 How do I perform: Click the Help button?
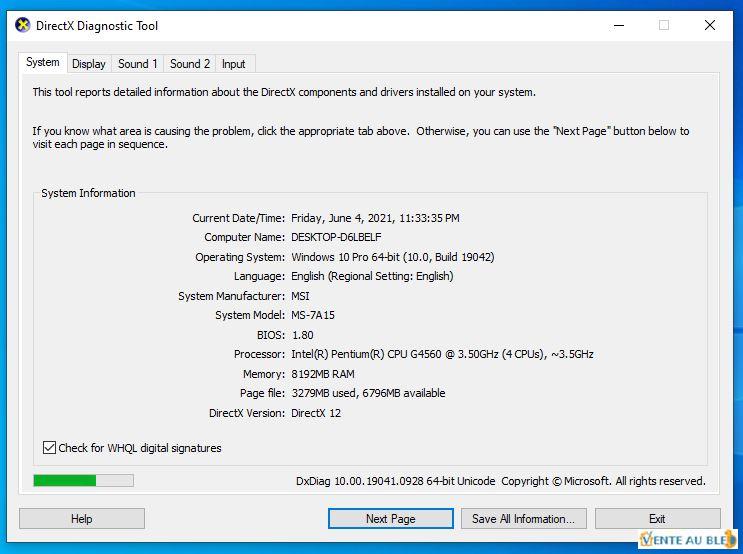tap(82, 518)
